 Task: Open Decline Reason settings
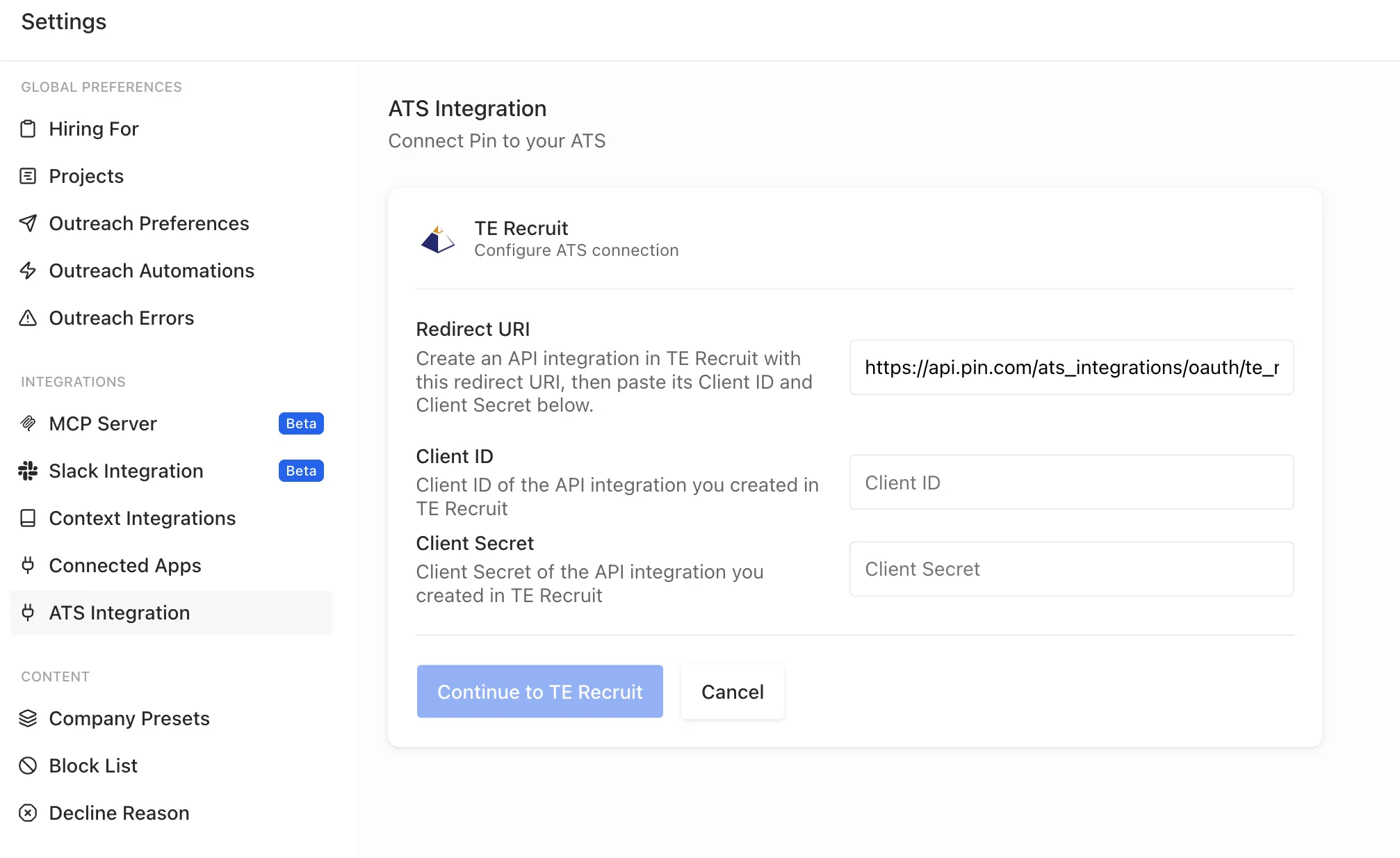tap(171, 813)
